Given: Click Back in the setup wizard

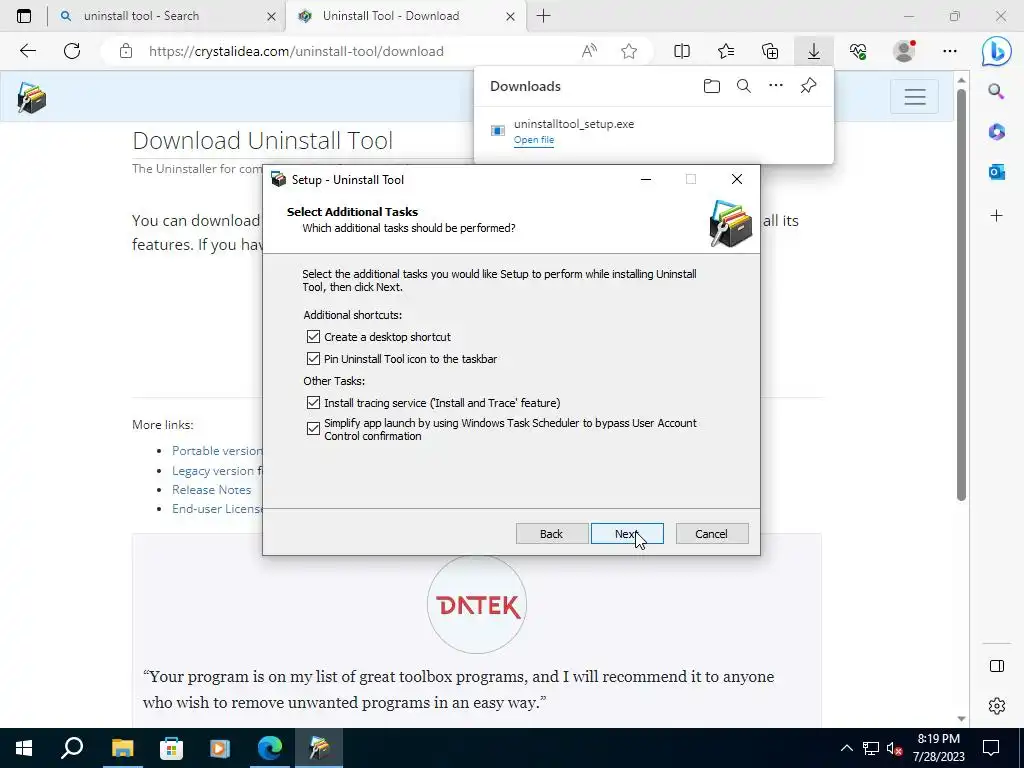Looking at the screenshot, I should tap(551, 534).
